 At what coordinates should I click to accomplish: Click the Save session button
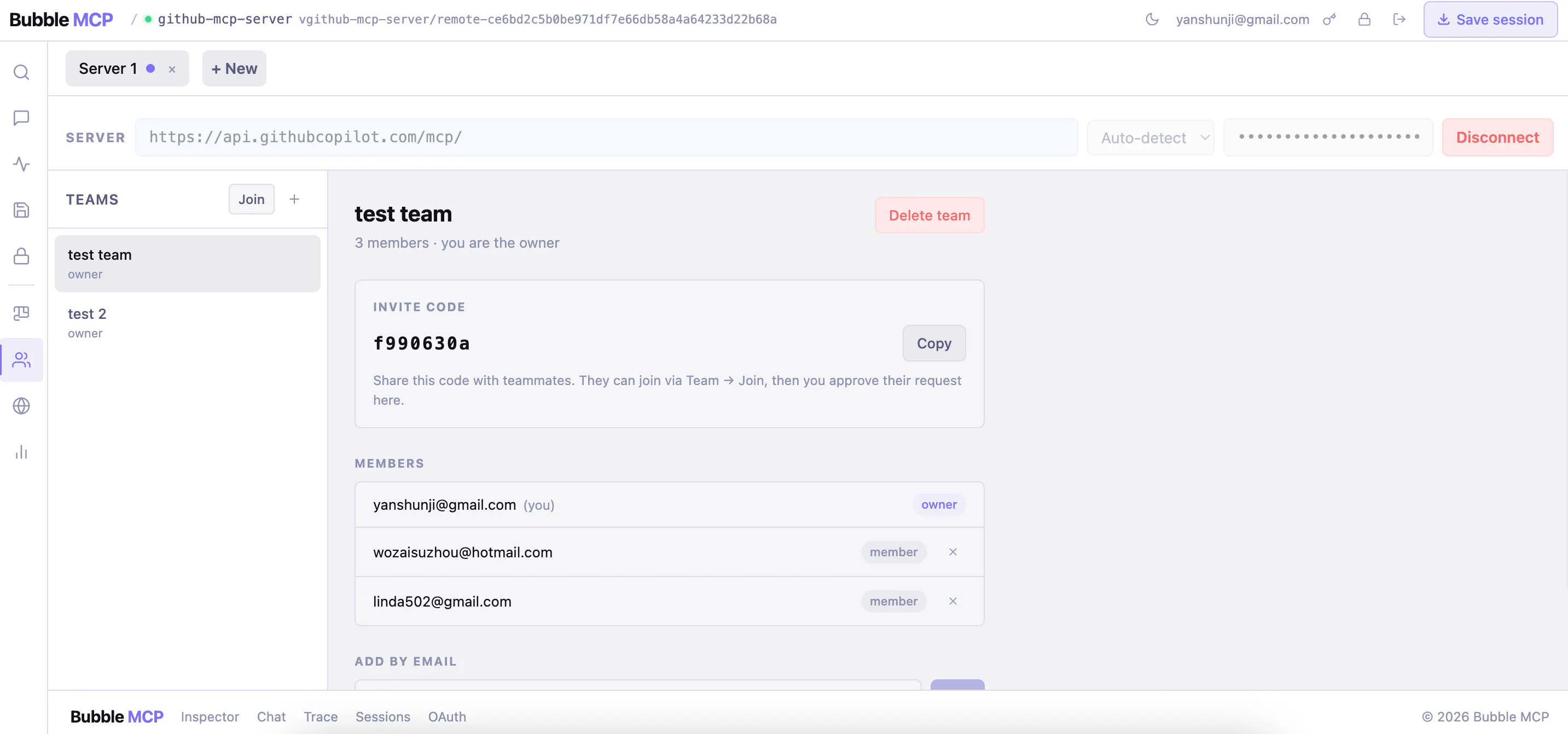point(1490,20)
